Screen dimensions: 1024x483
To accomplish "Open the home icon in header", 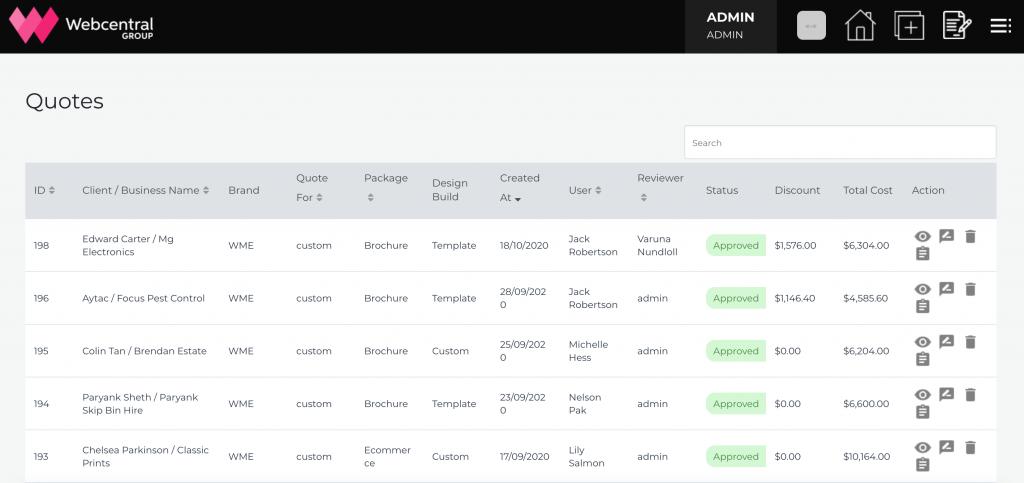I will pos(859,26).
